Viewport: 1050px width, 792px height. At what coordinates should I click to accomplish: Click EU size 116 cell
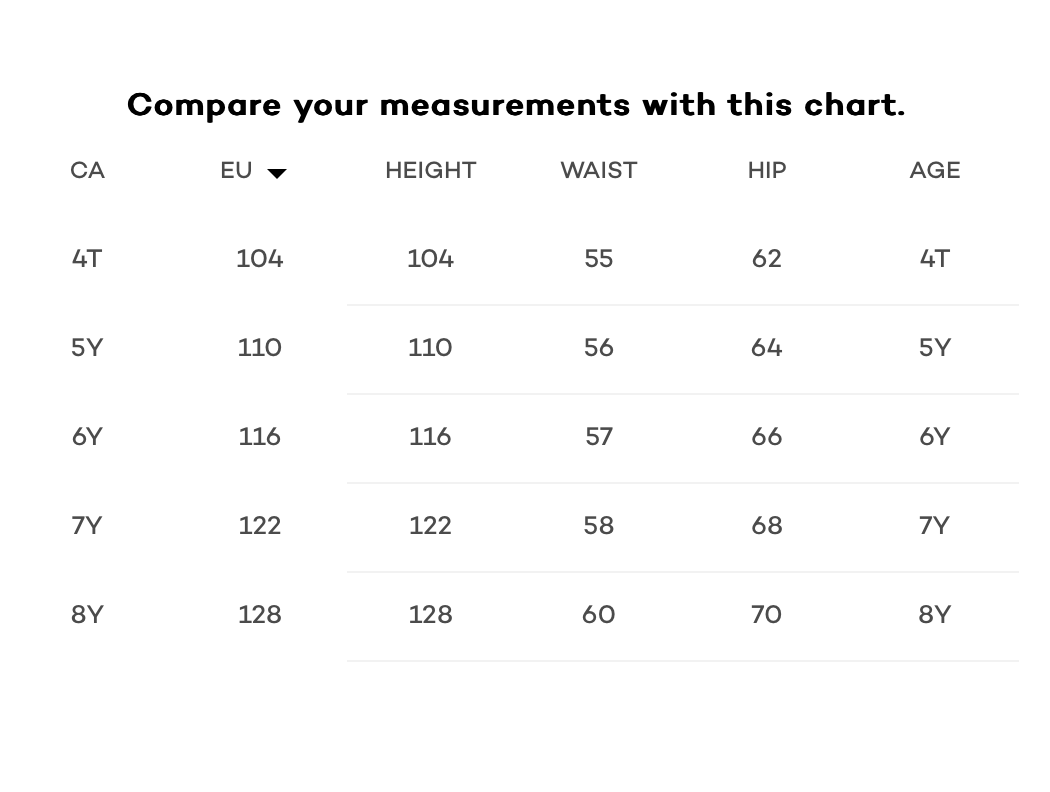[x=260, y=437]
